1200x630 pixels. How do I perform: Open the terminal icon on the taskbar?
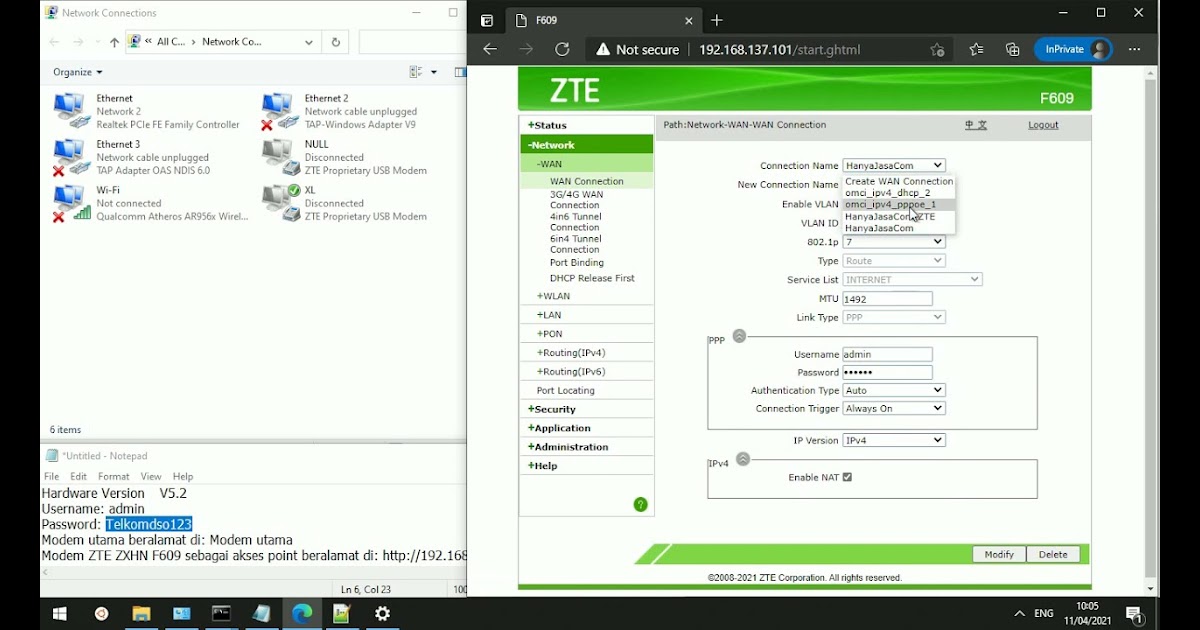pos(221,613)
